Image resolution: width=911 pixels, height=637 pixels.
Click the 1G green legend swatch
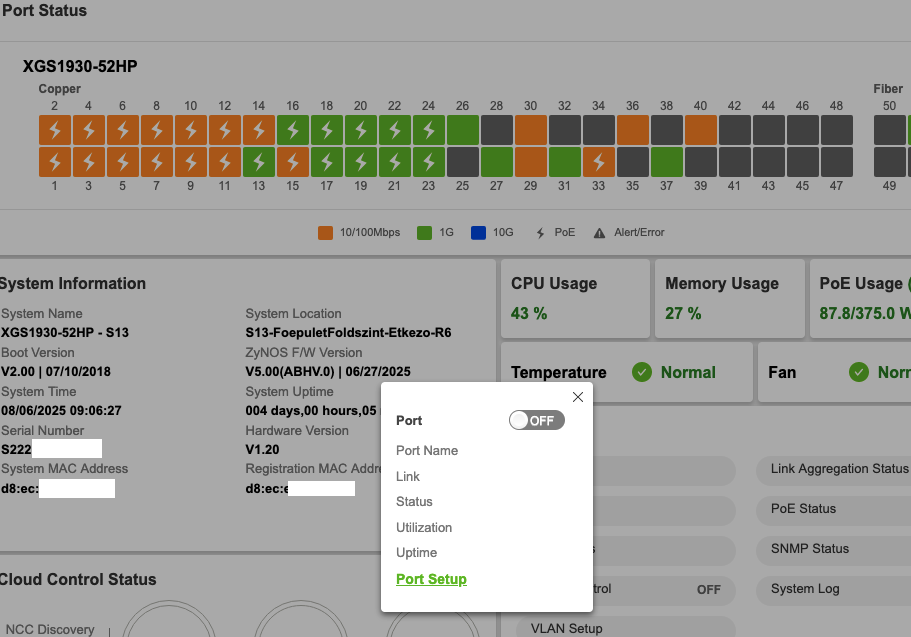pyautogui.click(x=425, y=233)
